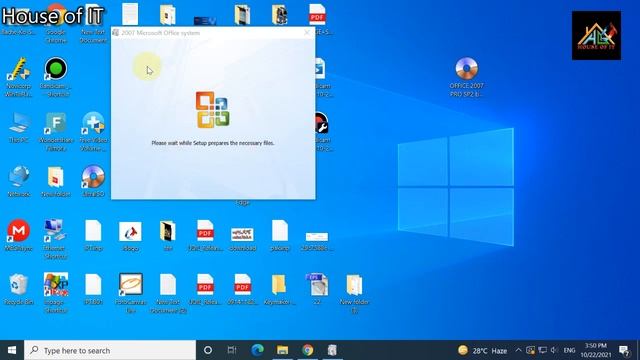Open the Windows Start menu

12,350
